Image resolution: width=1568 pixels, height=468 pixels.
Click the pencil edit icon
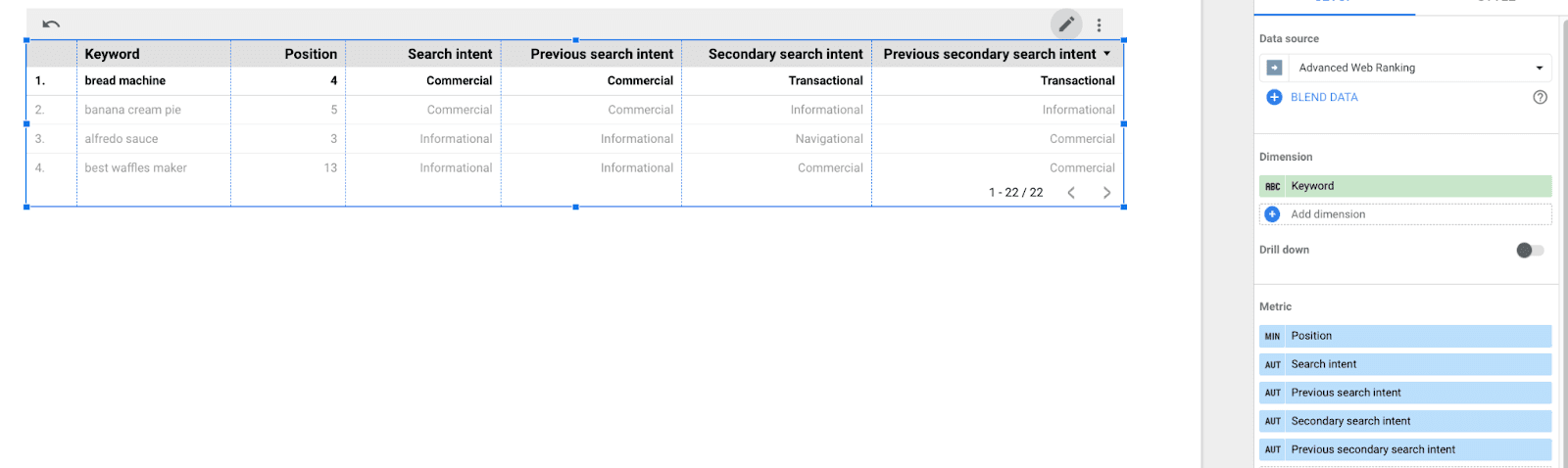tap(1066, 24)
